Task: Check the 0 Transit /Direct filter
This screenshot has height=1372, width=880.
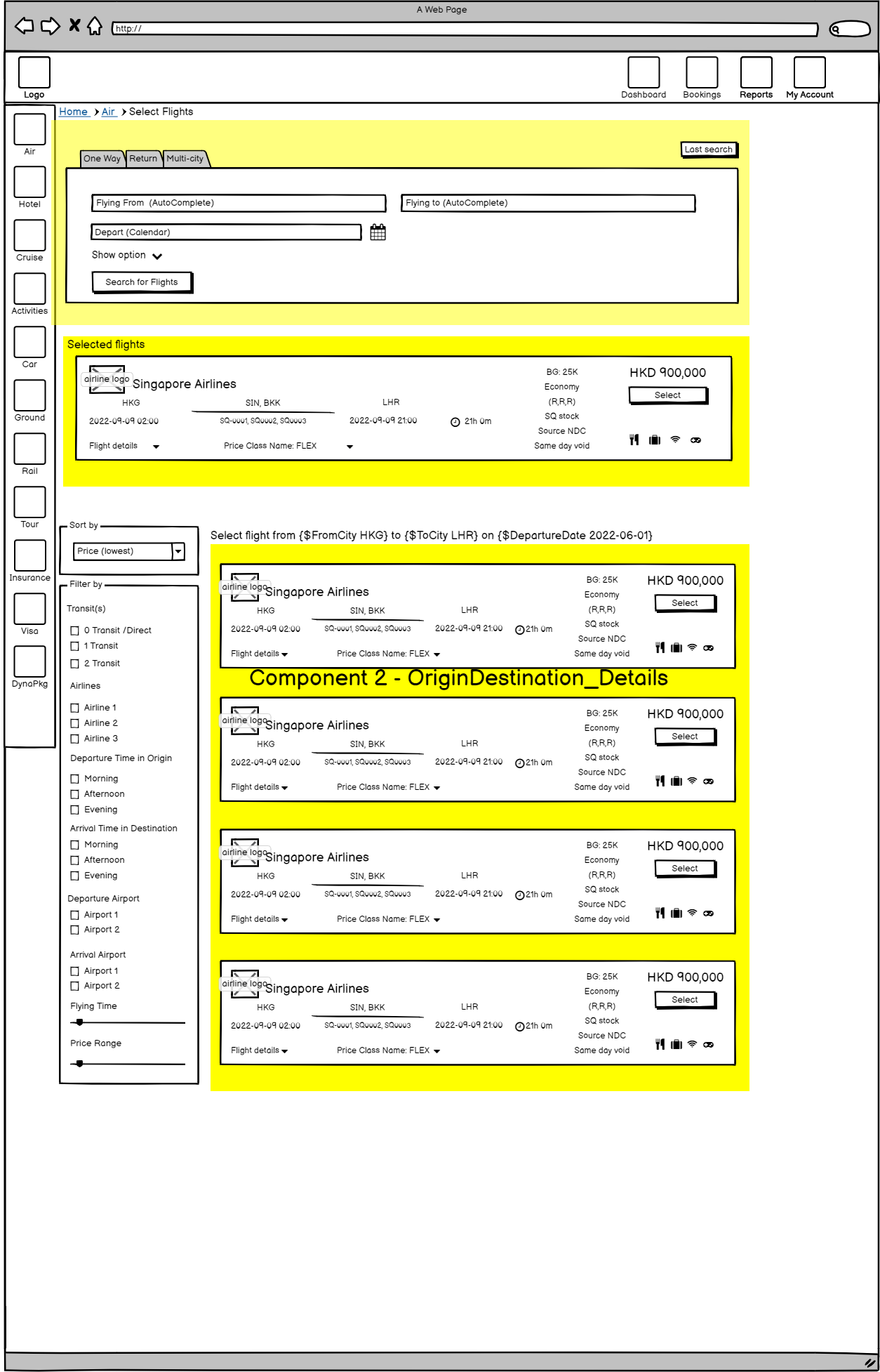Action: 75,631
